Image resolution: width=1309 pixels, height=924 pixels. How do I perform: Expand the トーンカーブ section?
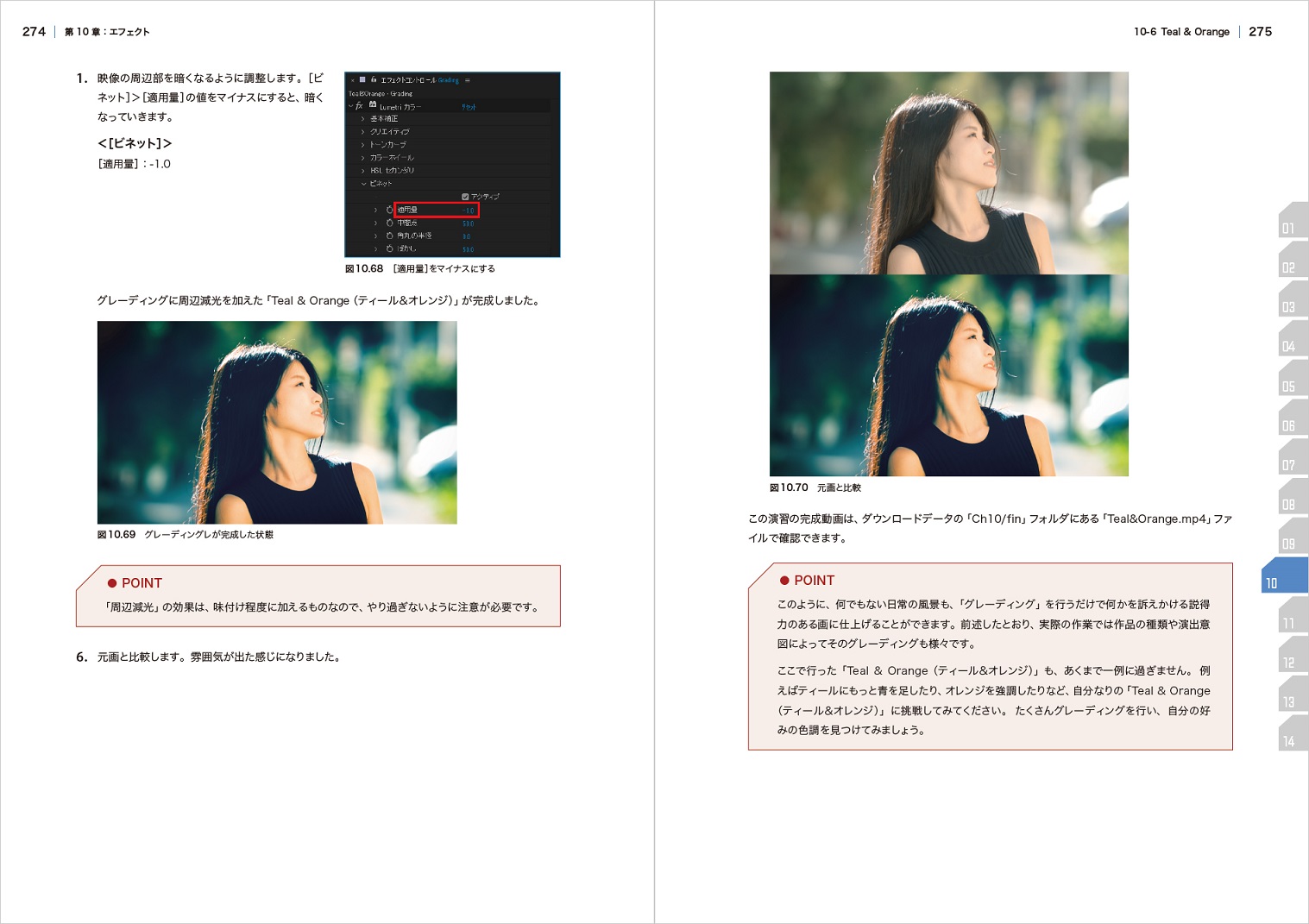[362, 145]
